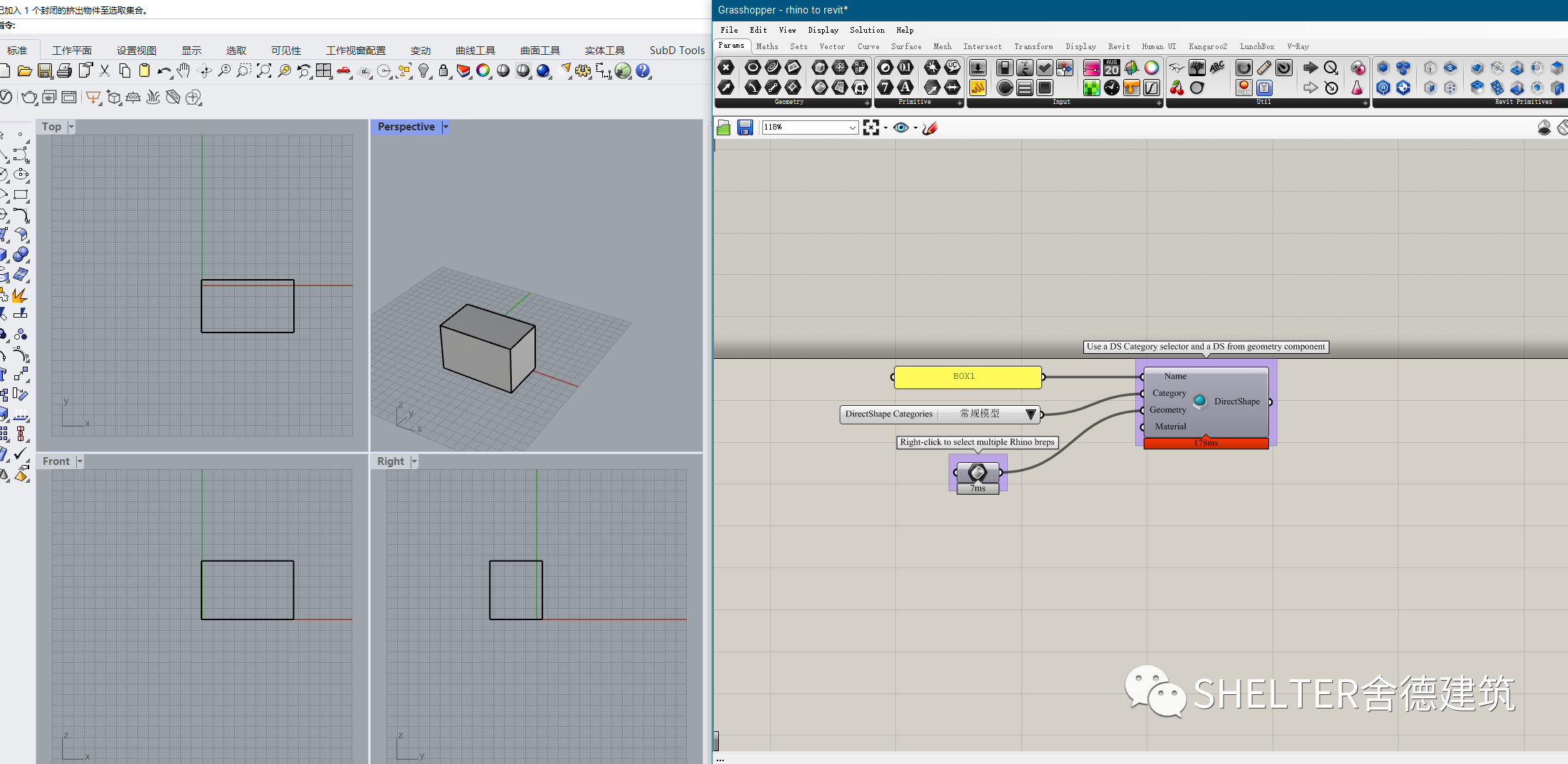
Task: Click the padlock Lock icon in Rhino
Action: click(x=443, y=70)
